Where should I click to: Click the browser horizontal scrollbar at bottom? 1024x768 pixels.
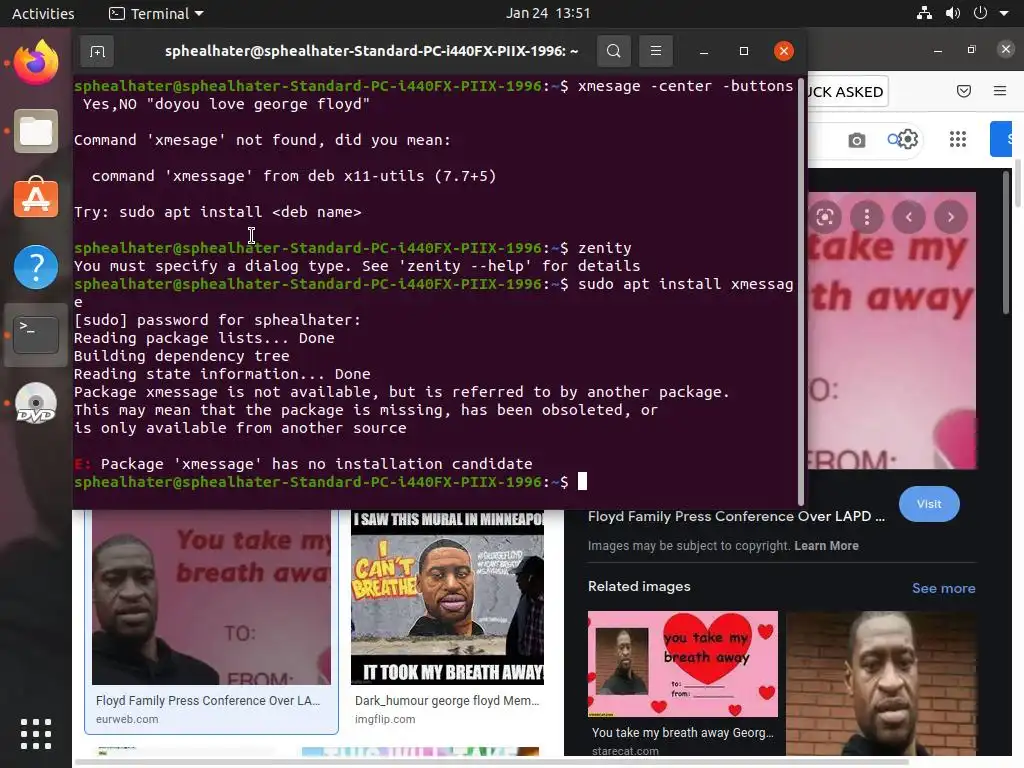tap(492, 762)
